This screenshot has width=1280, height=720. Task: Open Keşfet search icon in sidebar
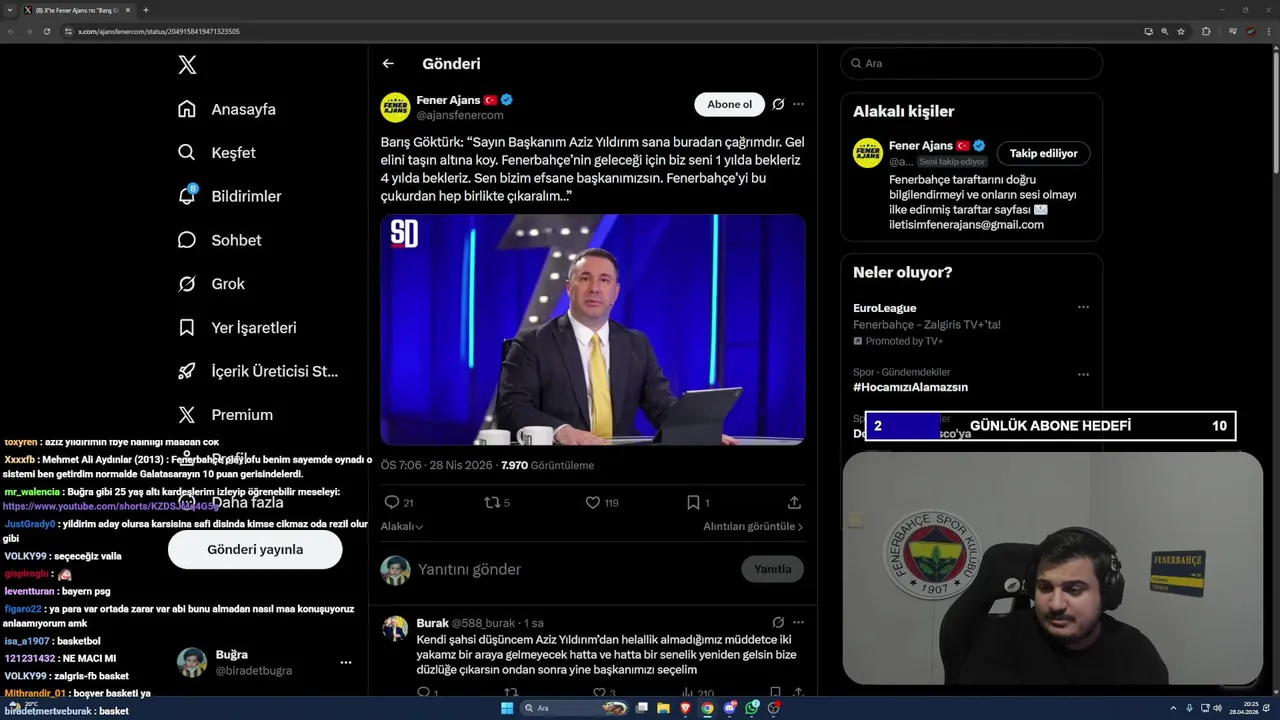point(187,153)
